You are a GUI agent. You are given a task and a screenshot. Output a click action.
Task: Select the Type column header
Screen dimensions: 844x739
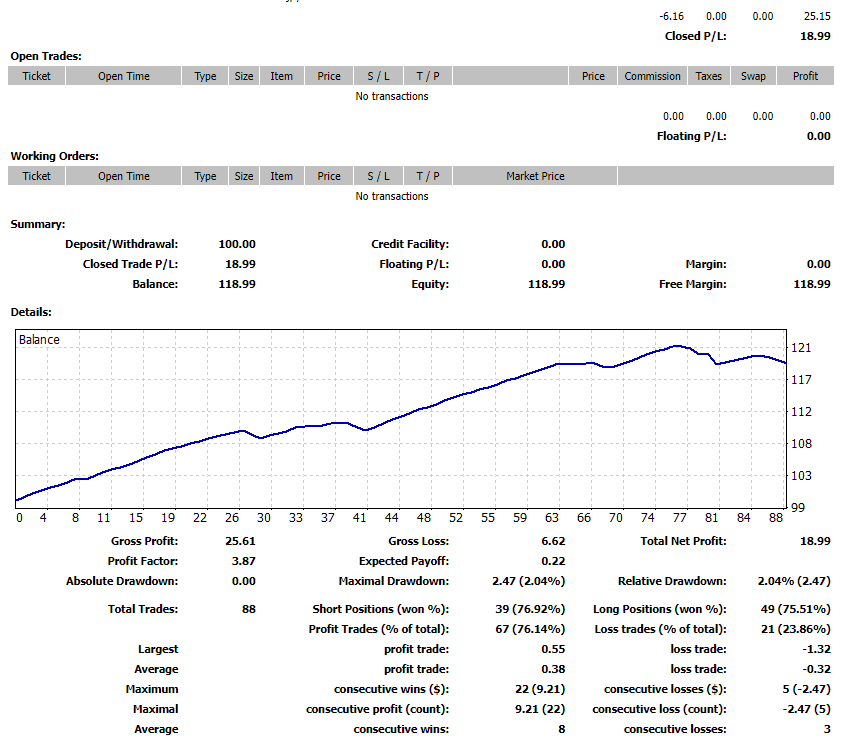(x=204, y=75)
